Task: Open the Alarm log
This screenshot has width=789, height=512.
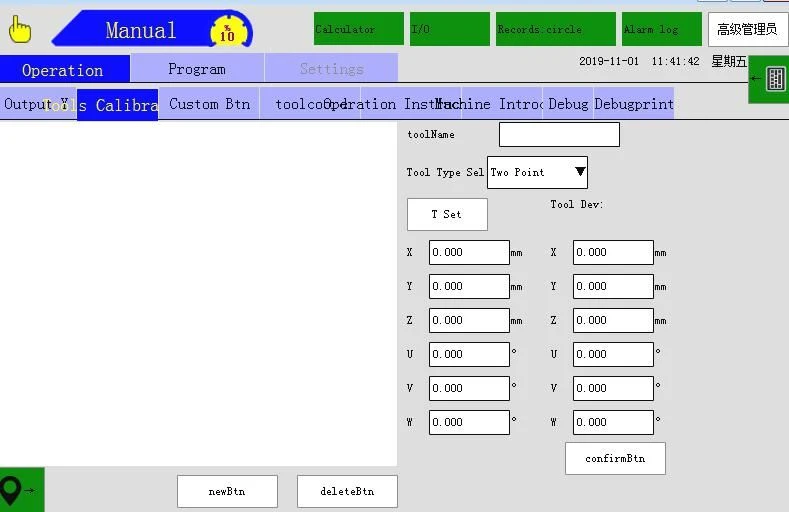Action: tap(662, 29)
